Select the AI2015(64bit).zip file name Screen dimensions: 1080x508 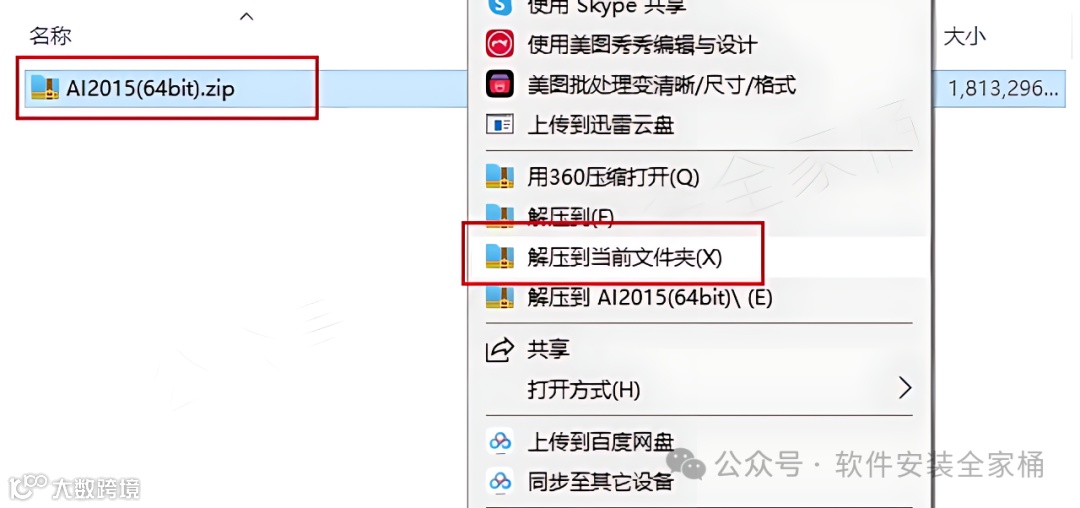[x=151, y=88]
